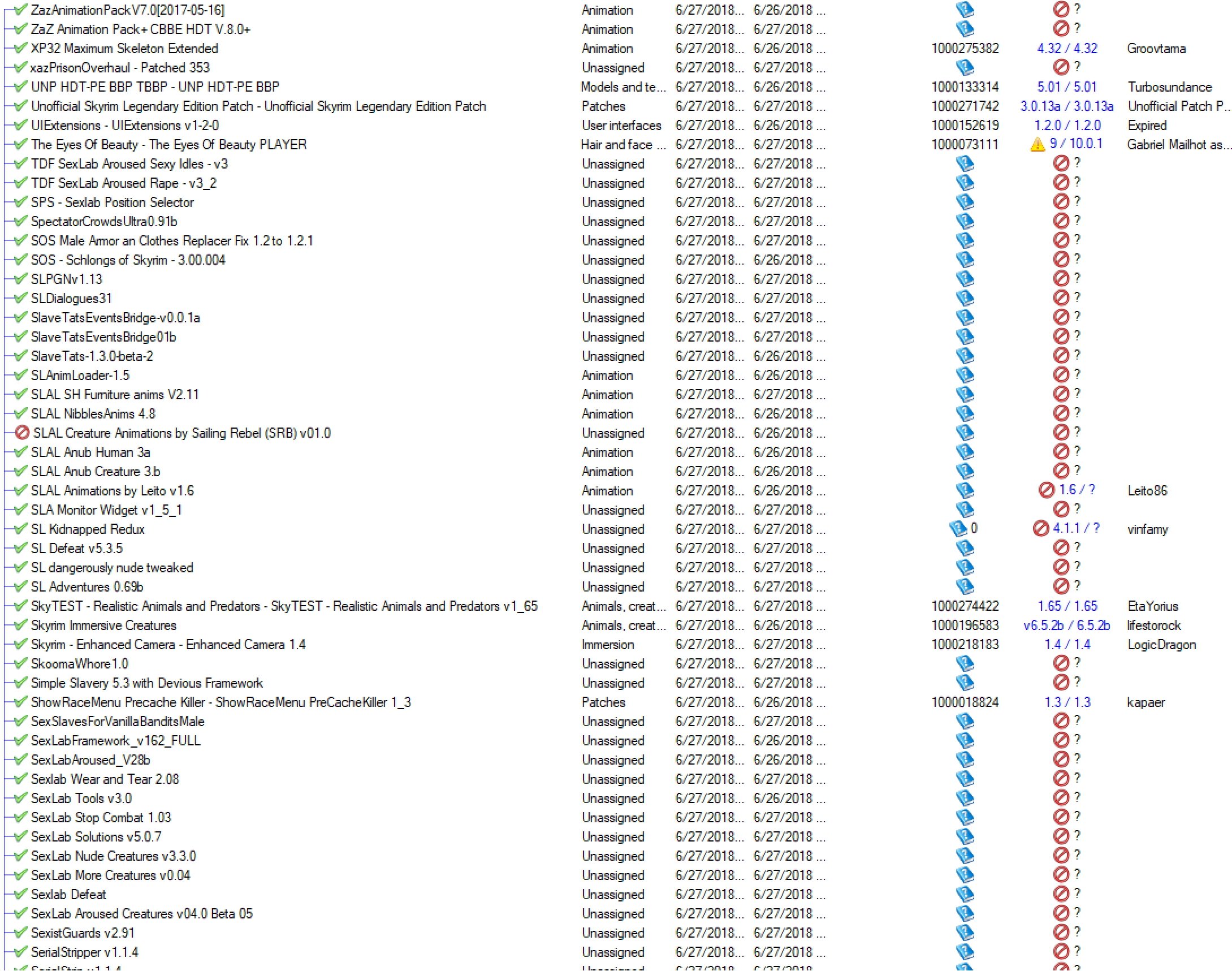Select the mod name SL dangerously nude tweaked

coord(112,568)
